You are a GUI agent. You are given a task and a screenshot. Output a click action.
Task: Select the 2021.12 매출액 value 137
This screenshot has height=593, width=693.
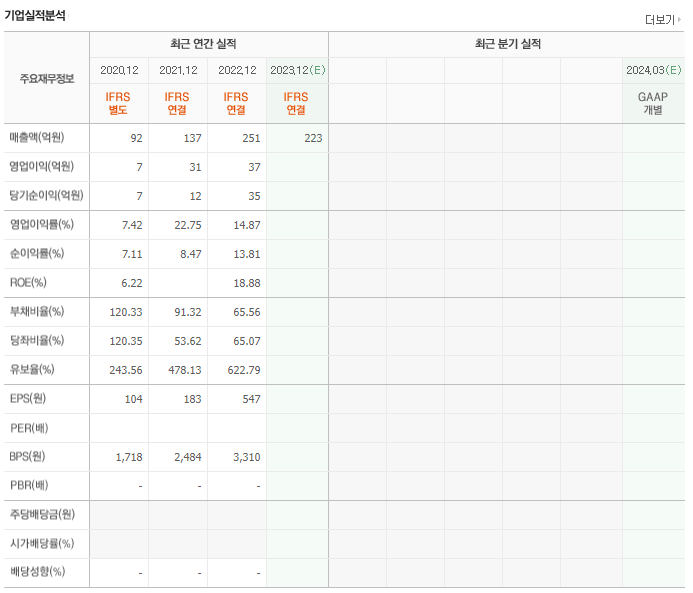(x=193, y=138)
